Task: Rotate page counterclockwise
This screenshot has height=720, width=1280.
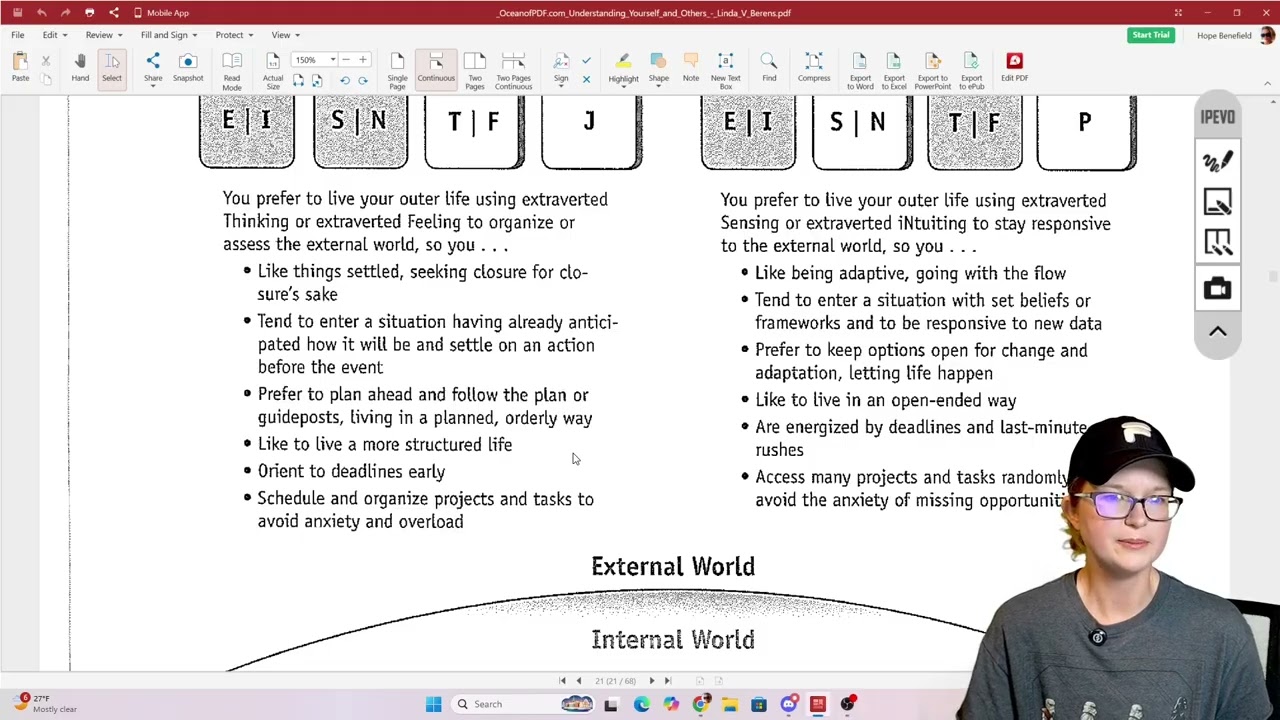Action: click(x=345, y=81)
